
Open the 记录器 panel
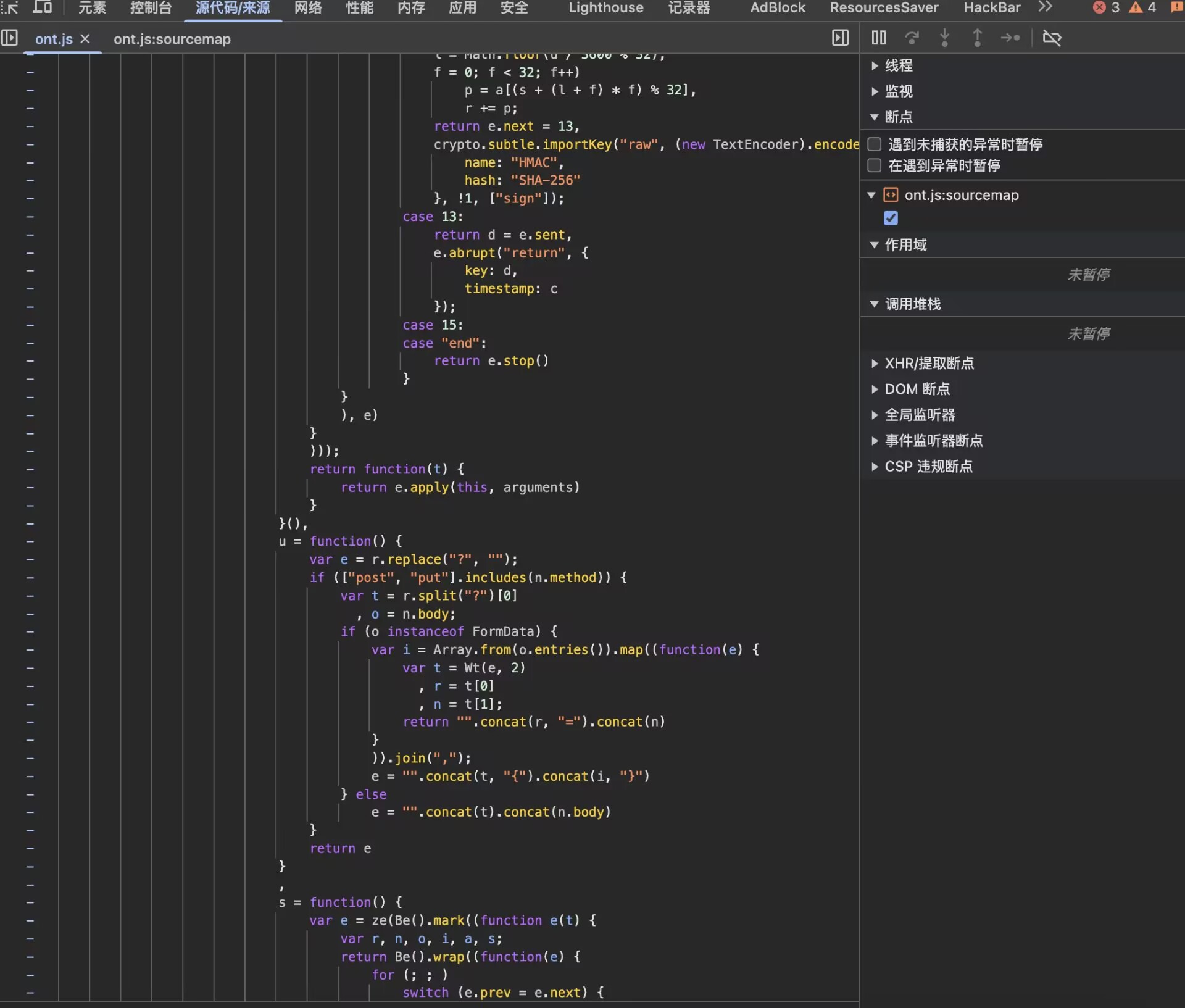[689, 7]
